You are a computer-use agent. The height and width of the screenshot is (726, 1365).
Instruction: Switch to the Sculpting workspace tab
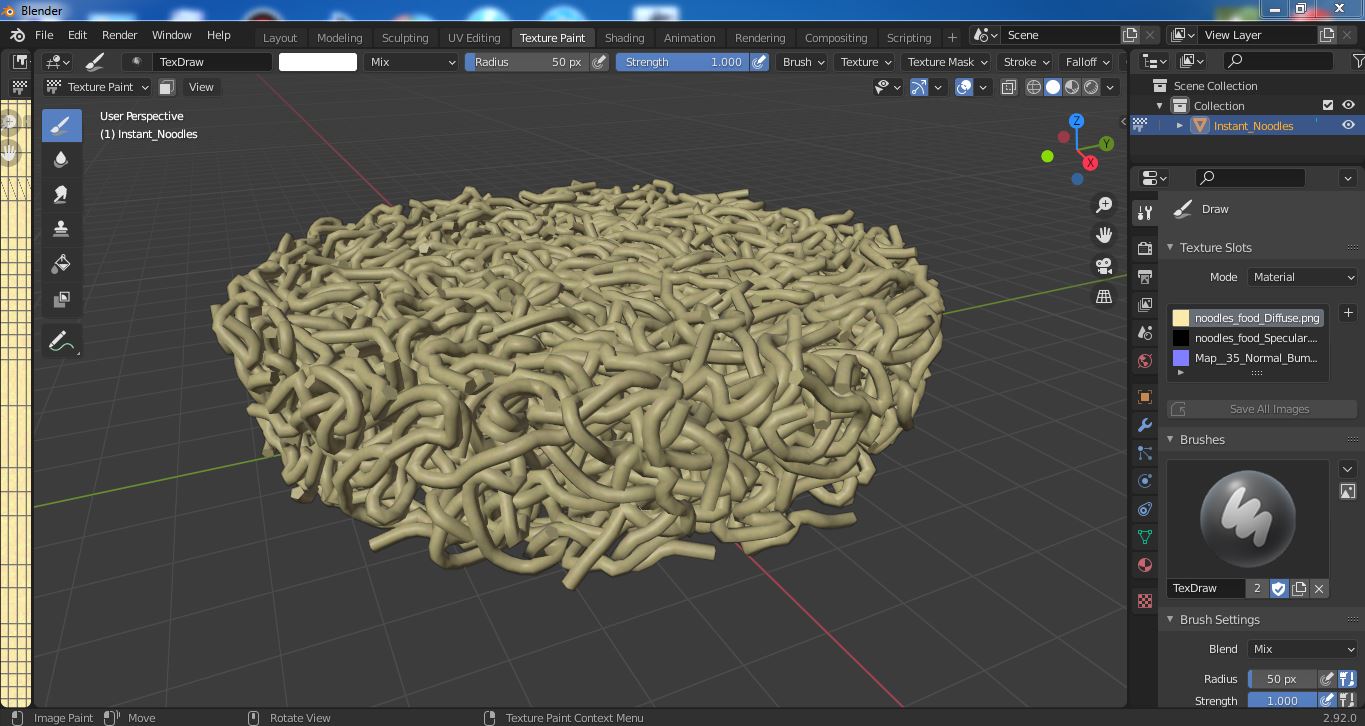[405, 38]
